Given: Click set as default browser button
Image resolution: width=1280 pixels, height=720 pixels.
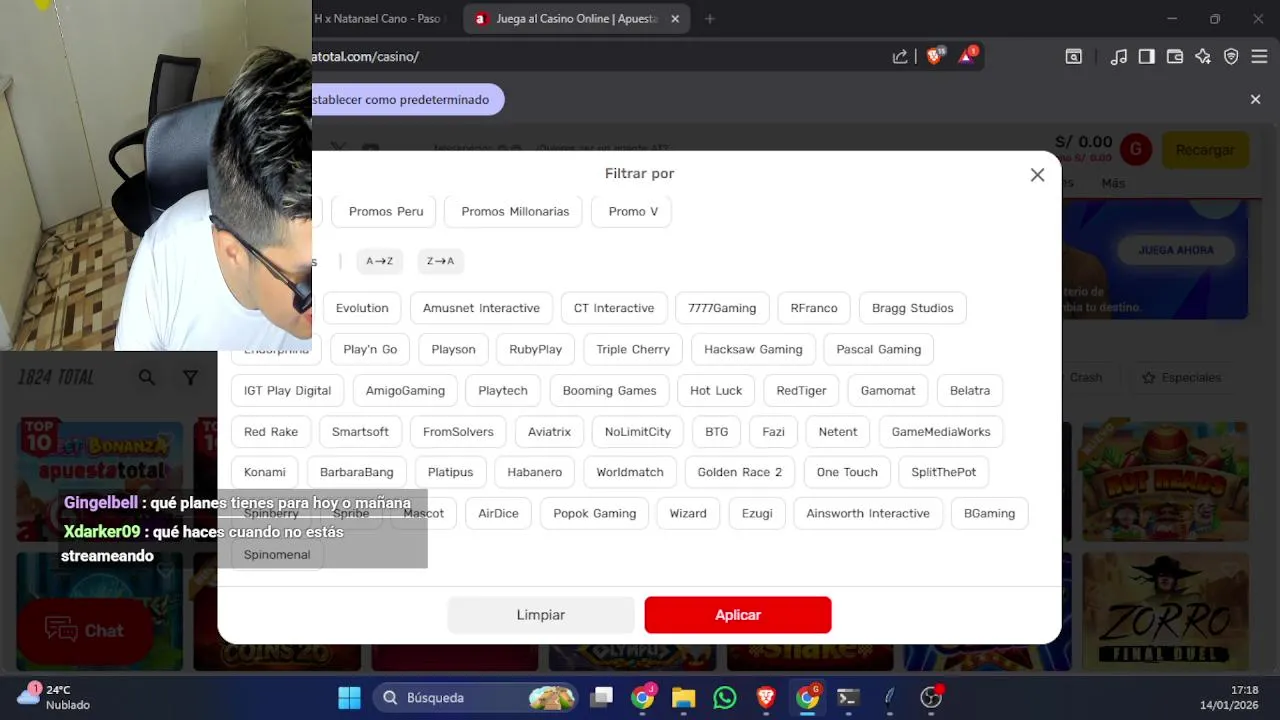Looking at the screenshot, I should pyautogui.click(x=406, y=99).
